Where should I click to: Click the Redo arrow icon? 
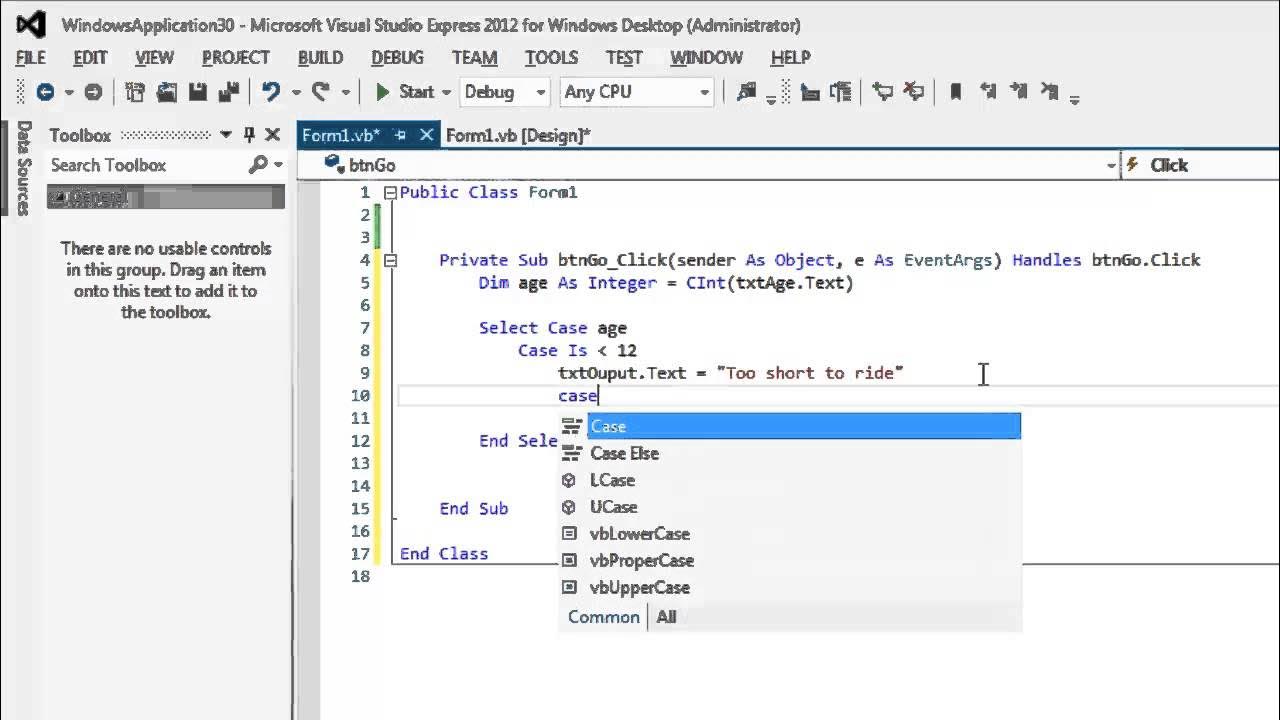click(x=320, y=92)
